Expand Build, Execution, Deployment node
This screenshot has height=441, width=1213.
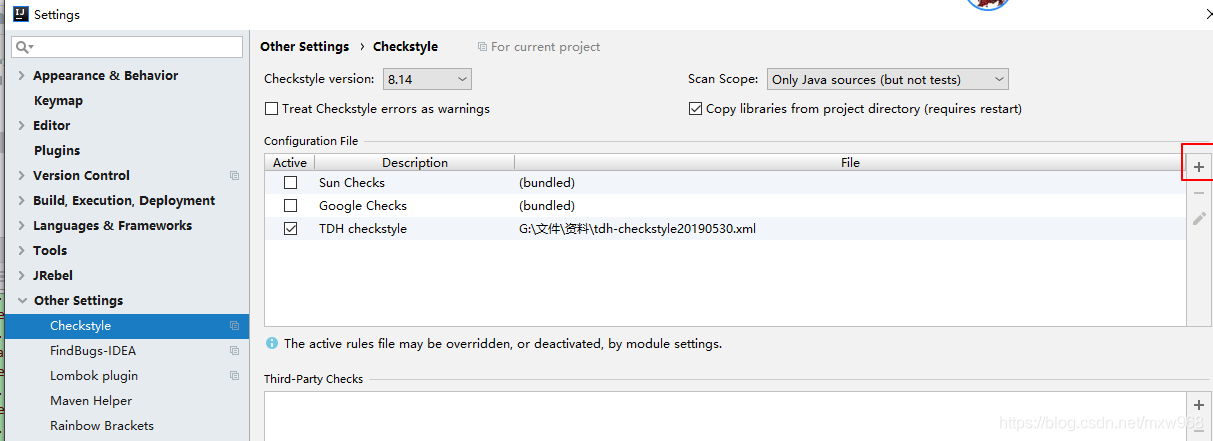22,201
